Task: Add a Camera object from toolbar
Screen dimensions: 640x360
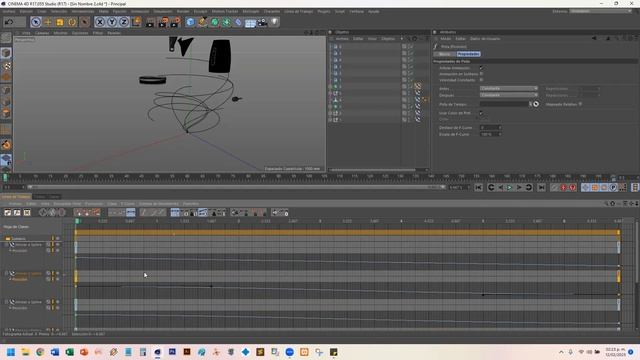Action: [262, 22]
